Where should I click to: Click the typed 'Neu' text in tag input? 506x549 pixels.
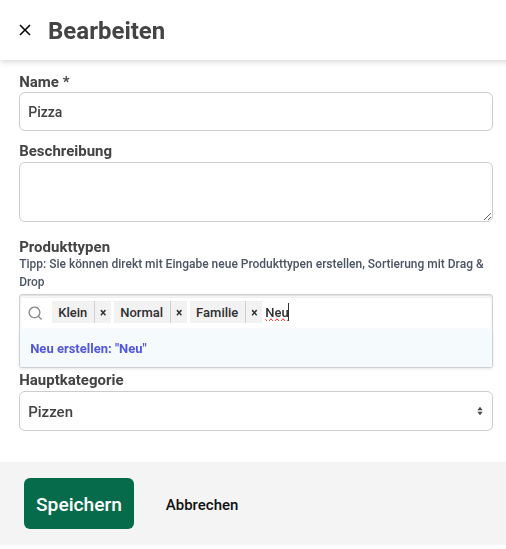click(x=277, y=312)
